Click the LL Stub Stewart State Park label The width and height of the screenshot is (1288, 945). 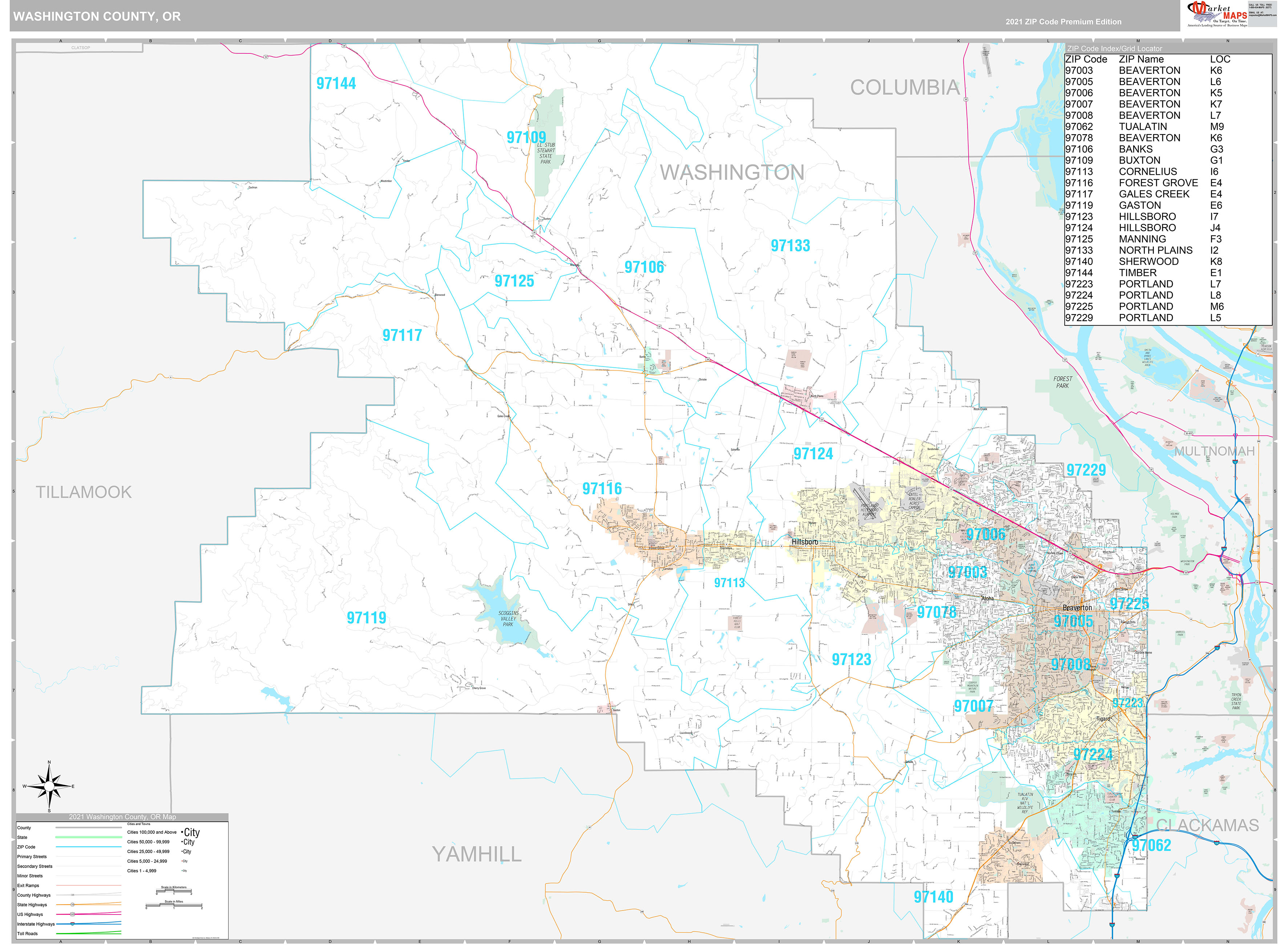coord(546,153)
